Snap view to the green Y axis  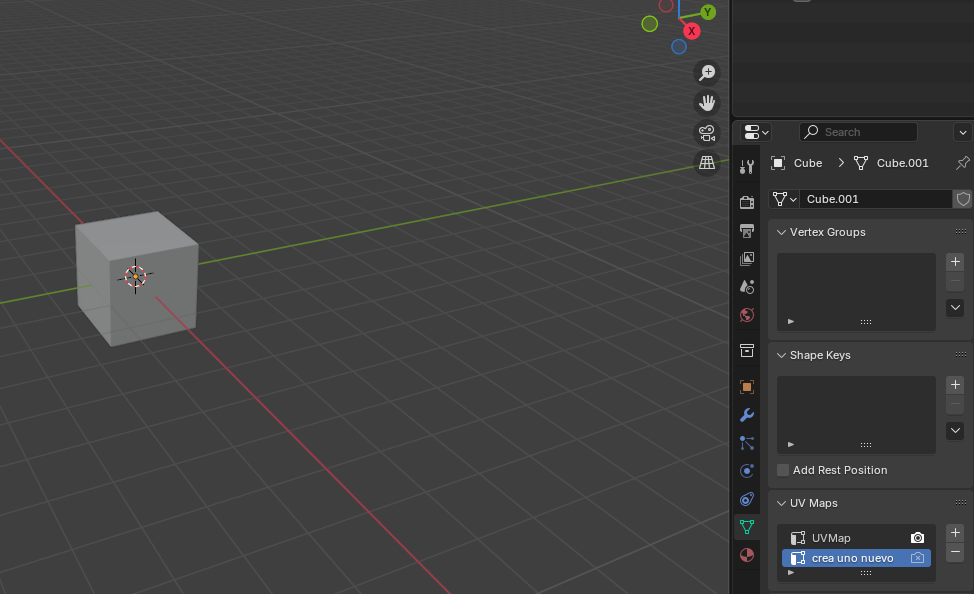708,12
